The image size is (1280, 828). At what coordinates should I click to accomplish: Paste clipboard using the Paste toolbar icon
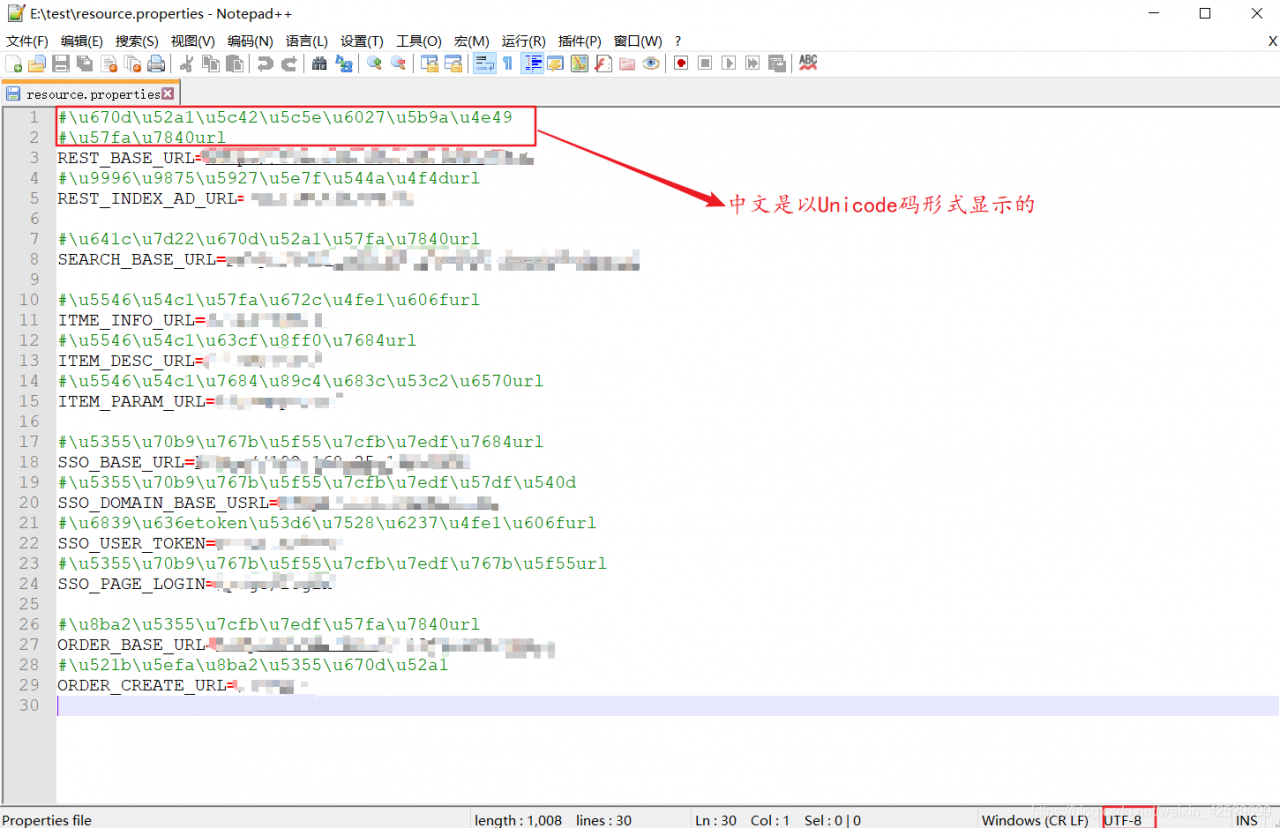click(234, 64)
